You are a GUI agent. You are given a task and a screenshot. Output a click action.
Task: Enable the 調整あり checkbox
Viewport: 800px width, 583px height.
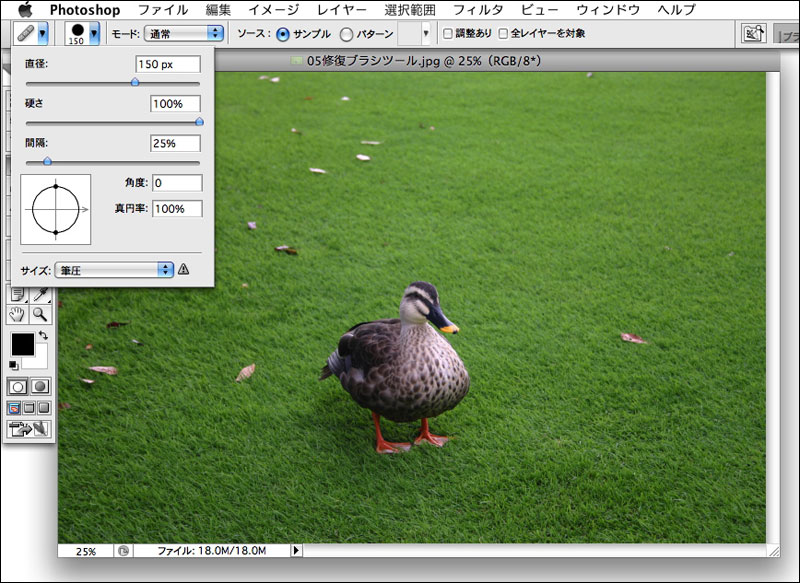tap(448, 34)
